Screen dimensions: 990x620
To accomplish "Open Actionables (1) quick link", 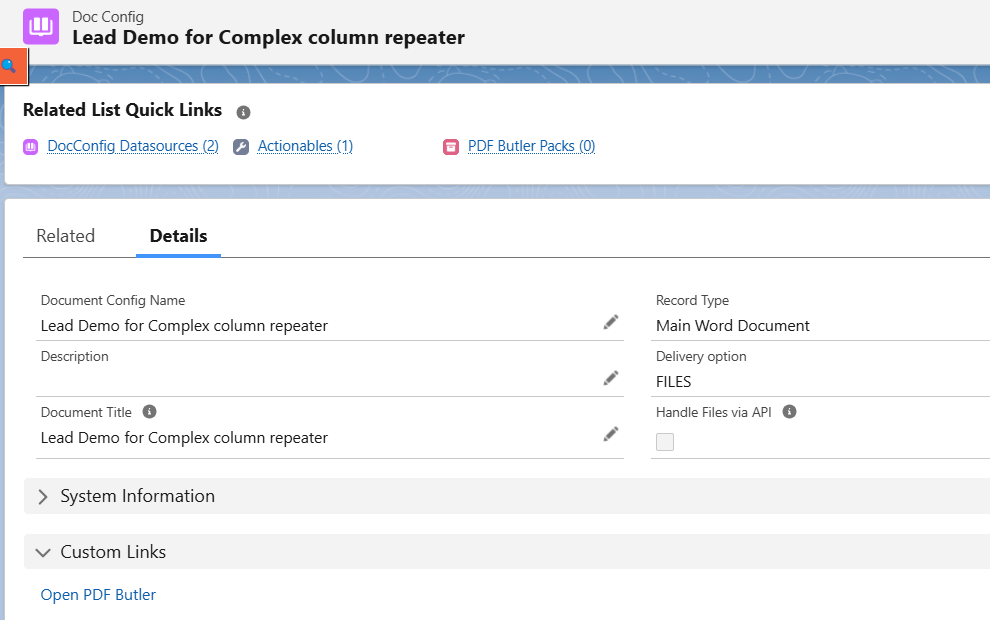I will [305, 146].
